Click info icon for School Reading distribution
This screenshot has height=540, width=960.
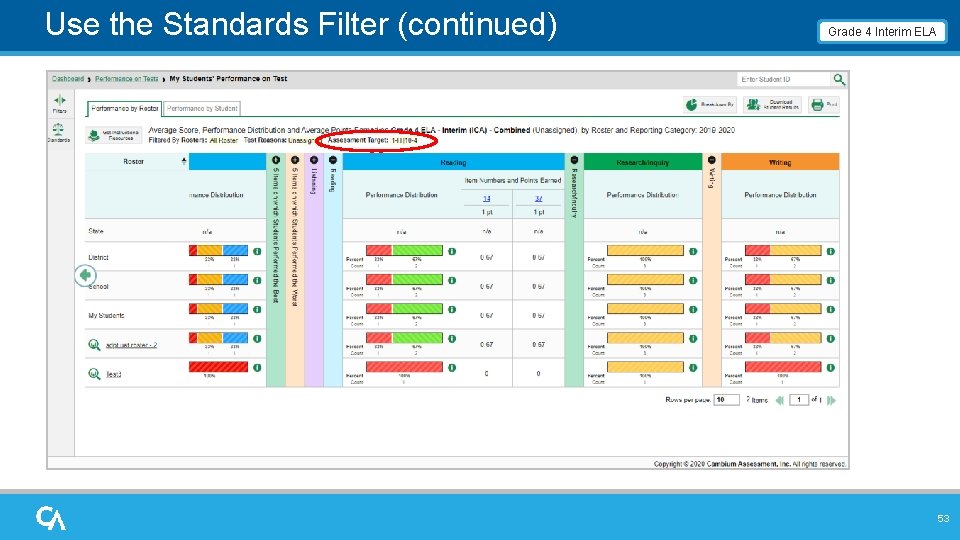(x=452, y=280)
